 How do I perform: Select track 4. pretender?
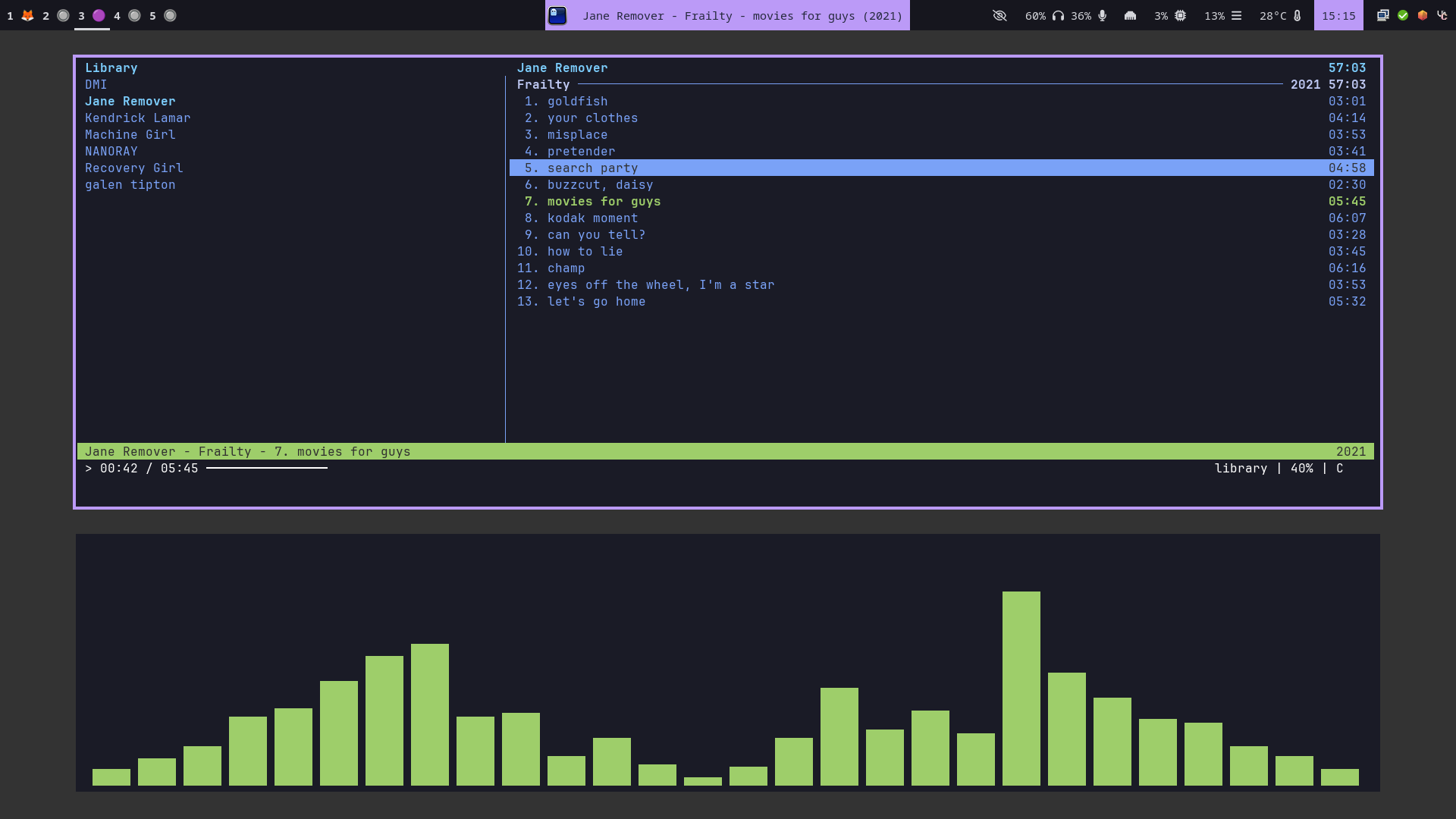pyautogui.click(x=941, y=151)
